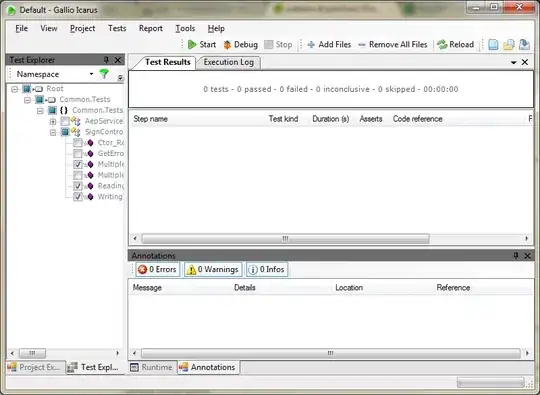Check the AepService fixture checkbox
Viewport: 540px width, 395px height.
pos(65,121)
